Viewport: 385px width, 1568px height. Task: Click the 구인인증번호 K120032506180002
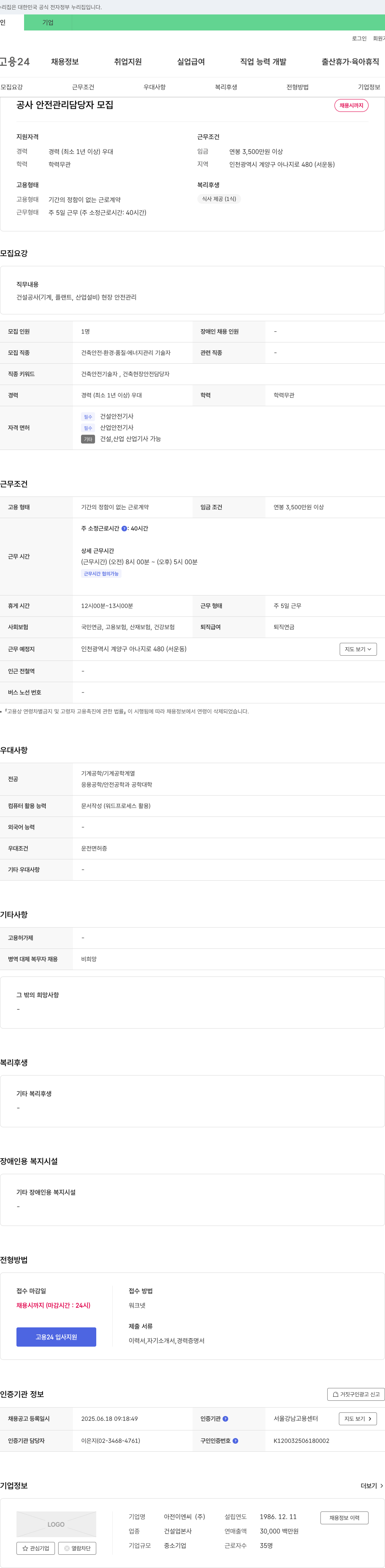[x=302, y=1441]
